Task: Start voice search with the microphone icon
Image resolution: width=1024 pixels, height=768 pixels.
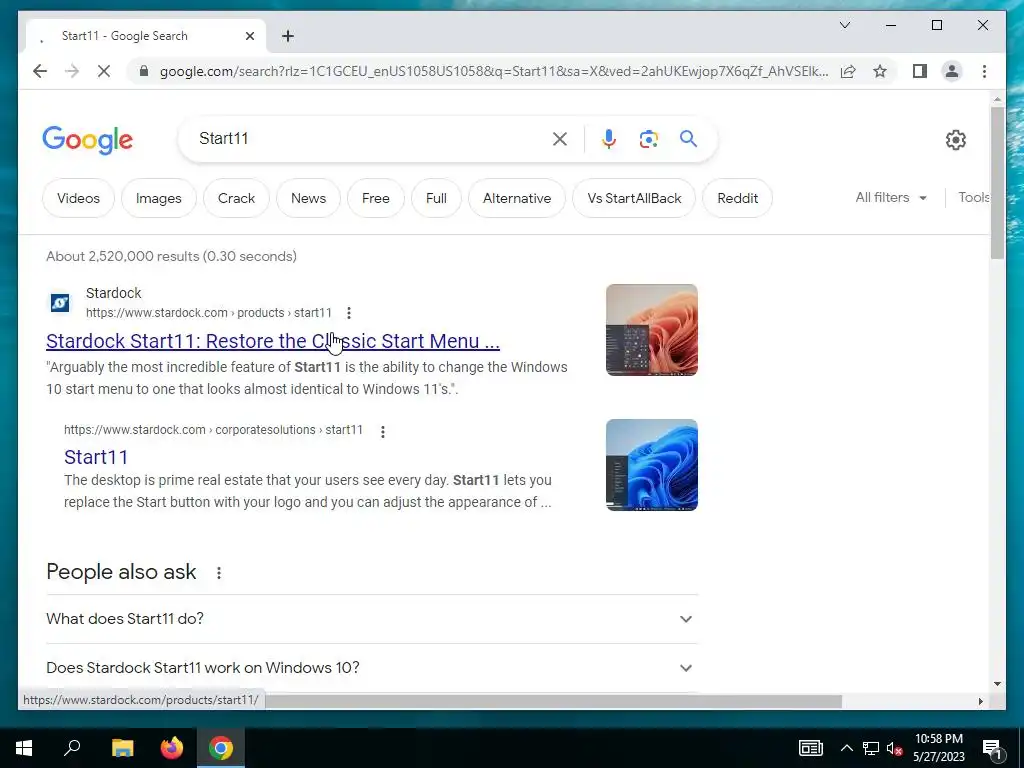Action: pyautogui.click(x=609, y=138)
